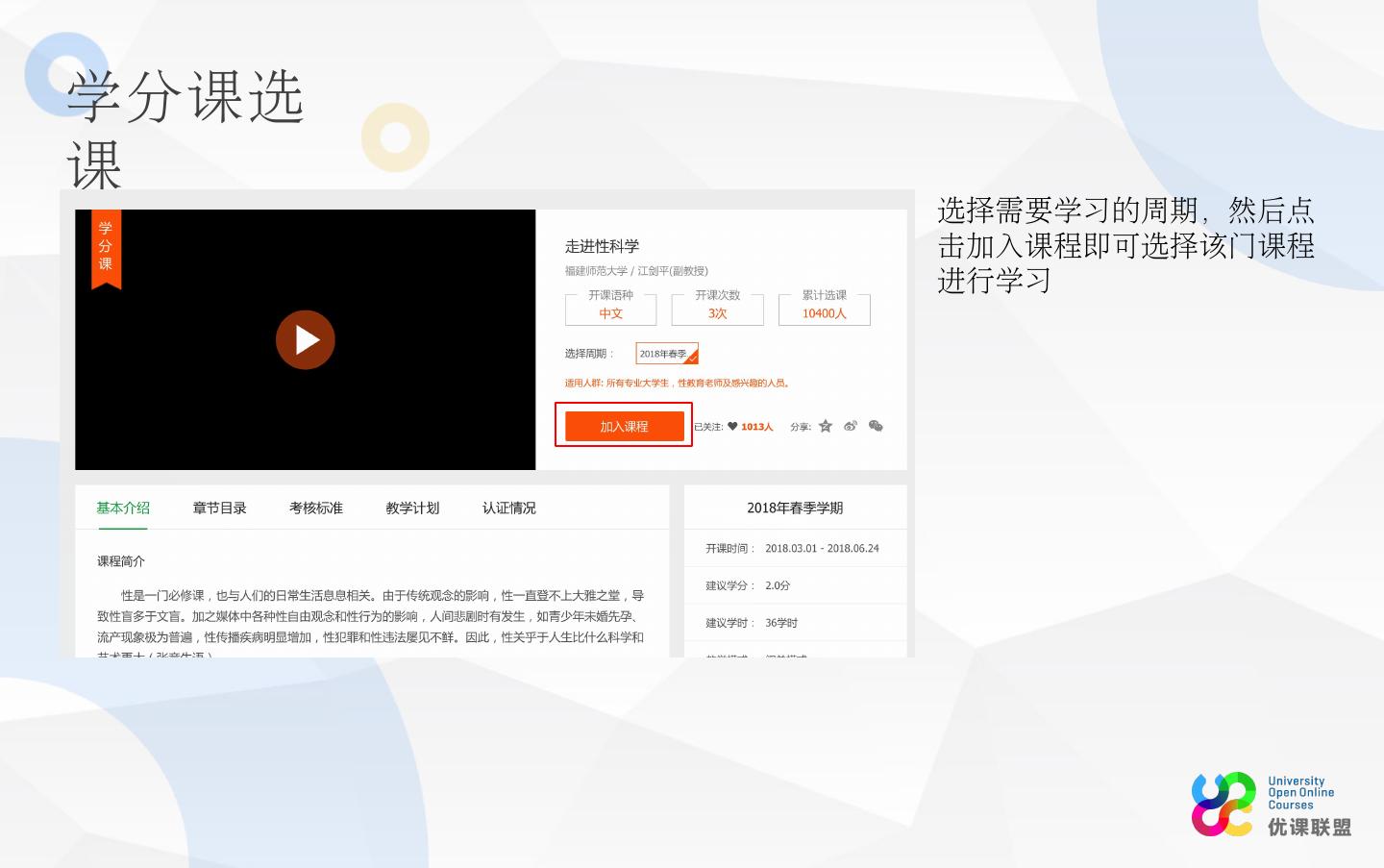
Task: Join the course with 加入课程 button
Action: tap(625, 426)
